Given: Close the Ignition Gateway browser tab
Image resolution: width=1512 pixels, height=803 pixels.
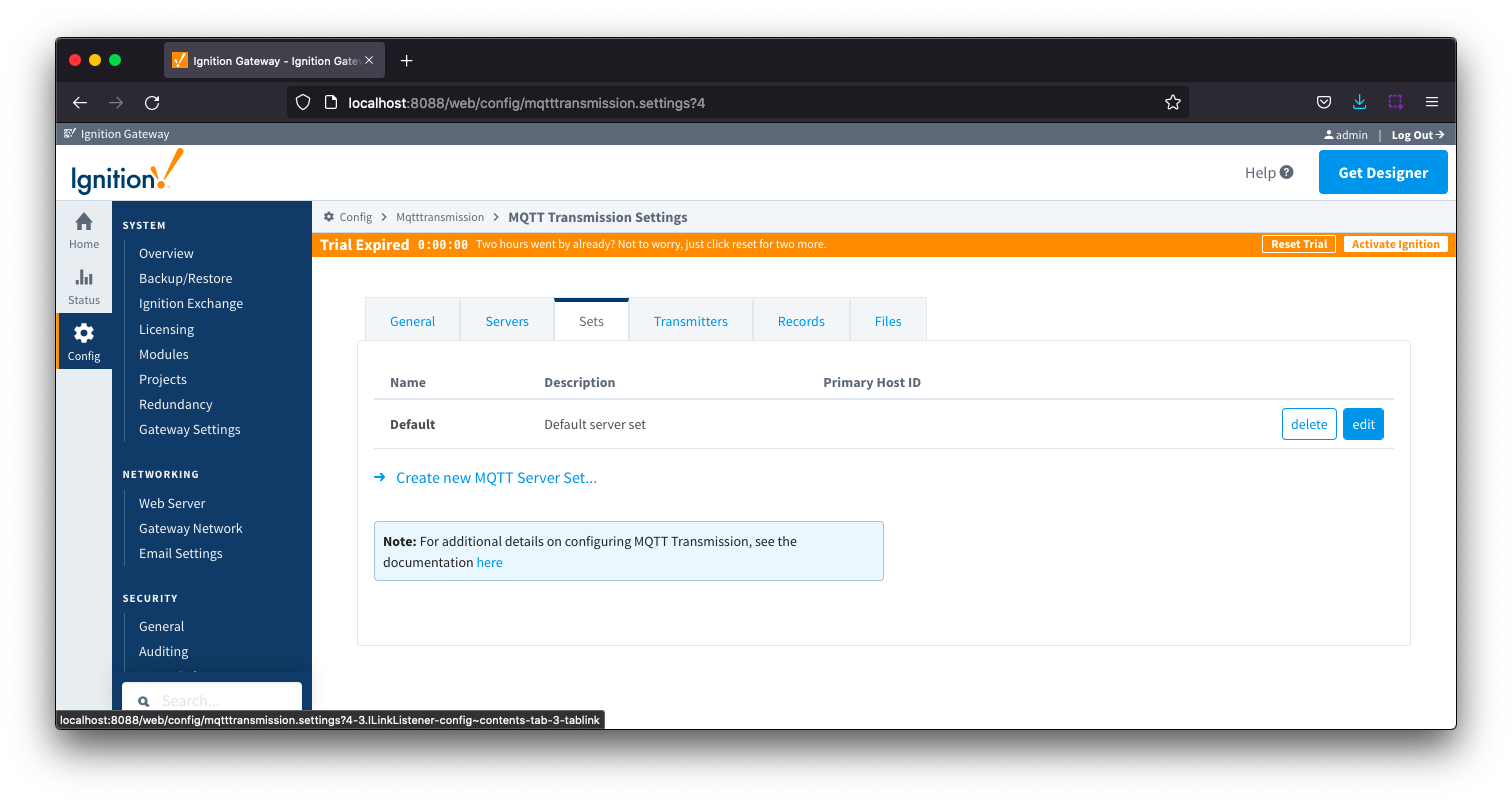Looking at the screenshot, I should pos(369,61).
